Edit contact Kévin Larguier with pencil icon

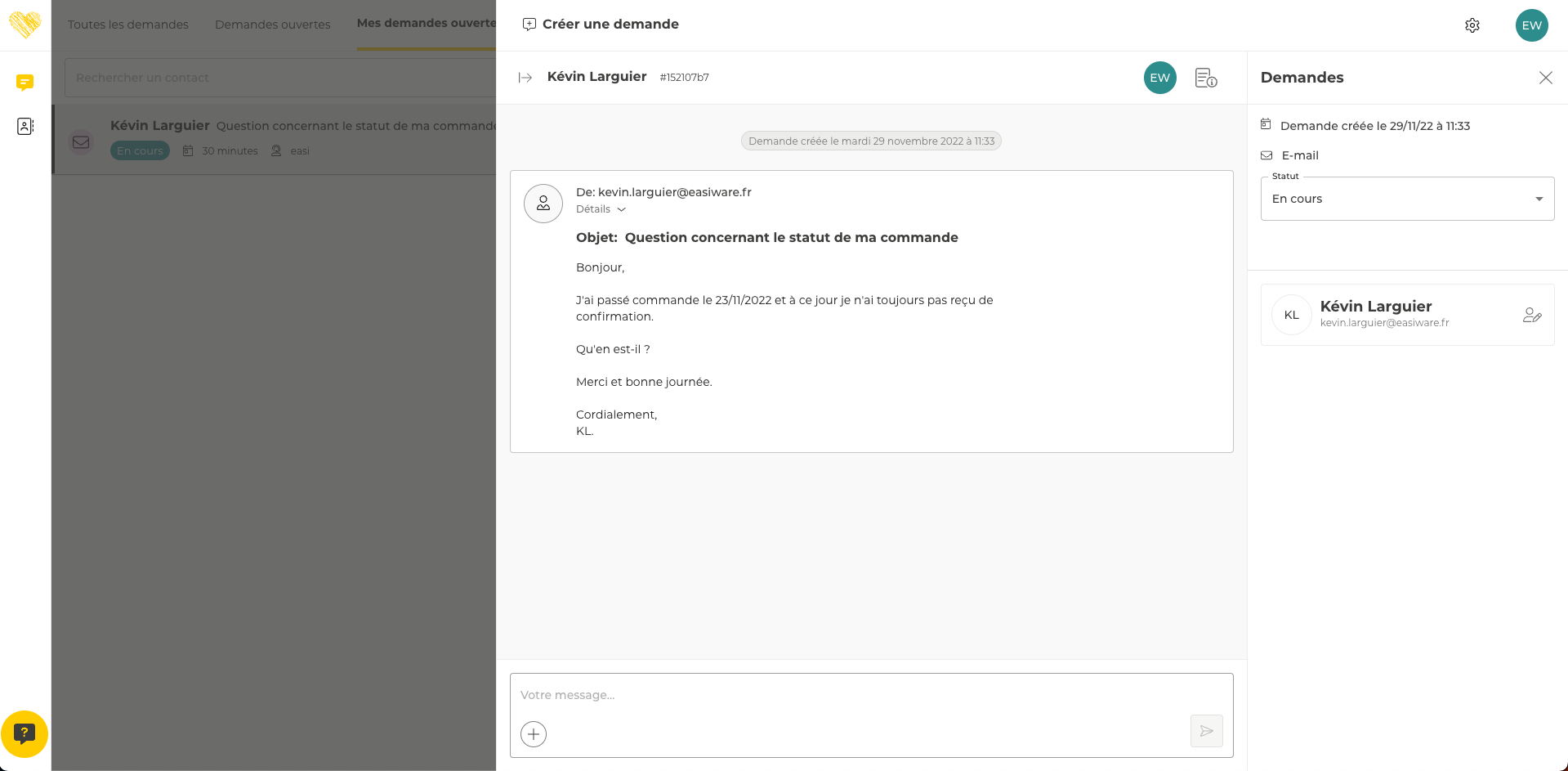1531,316
